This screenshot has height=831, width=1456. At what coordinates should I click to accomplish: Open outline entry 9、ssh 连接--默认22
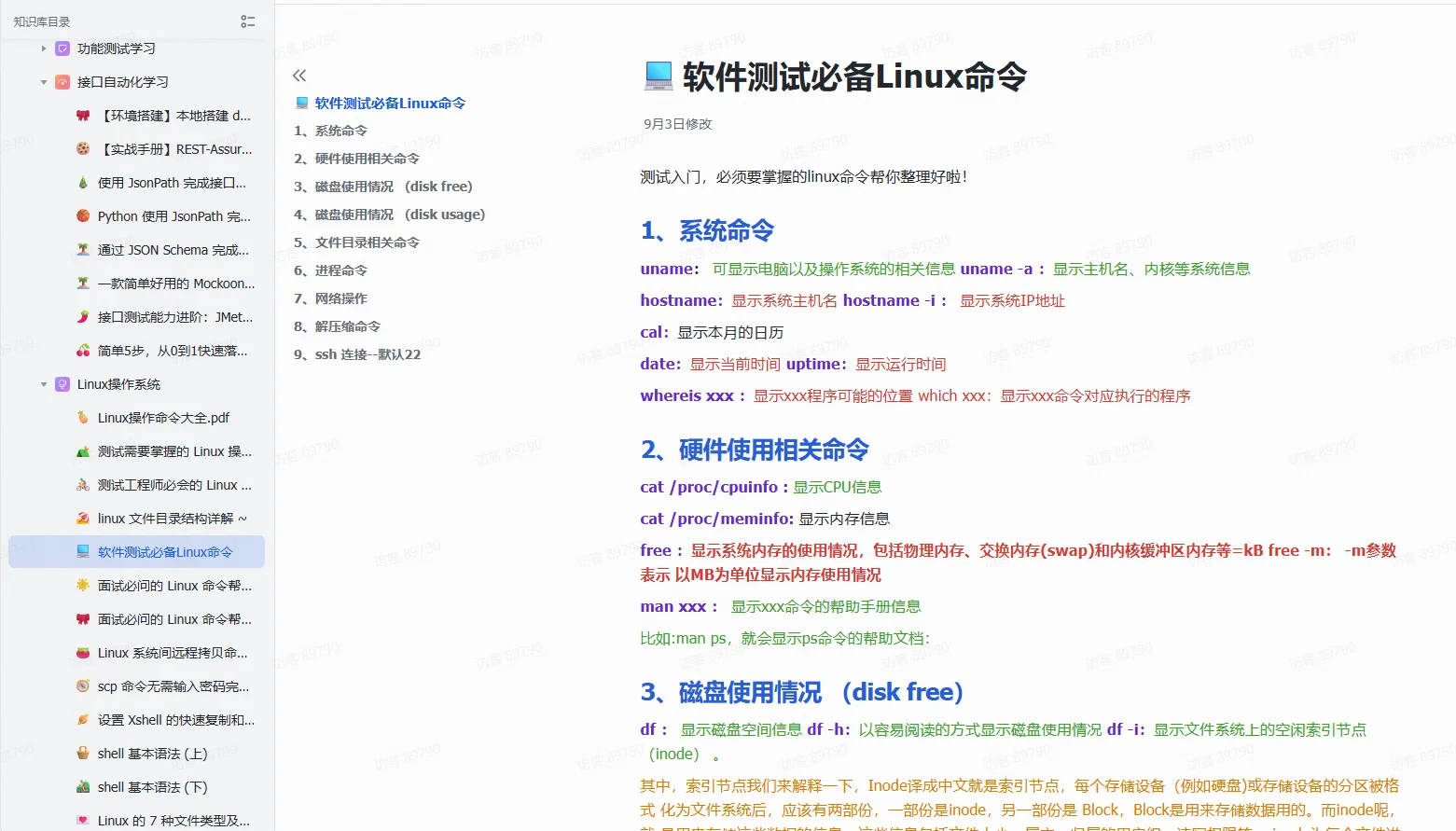tap(357, 353)
